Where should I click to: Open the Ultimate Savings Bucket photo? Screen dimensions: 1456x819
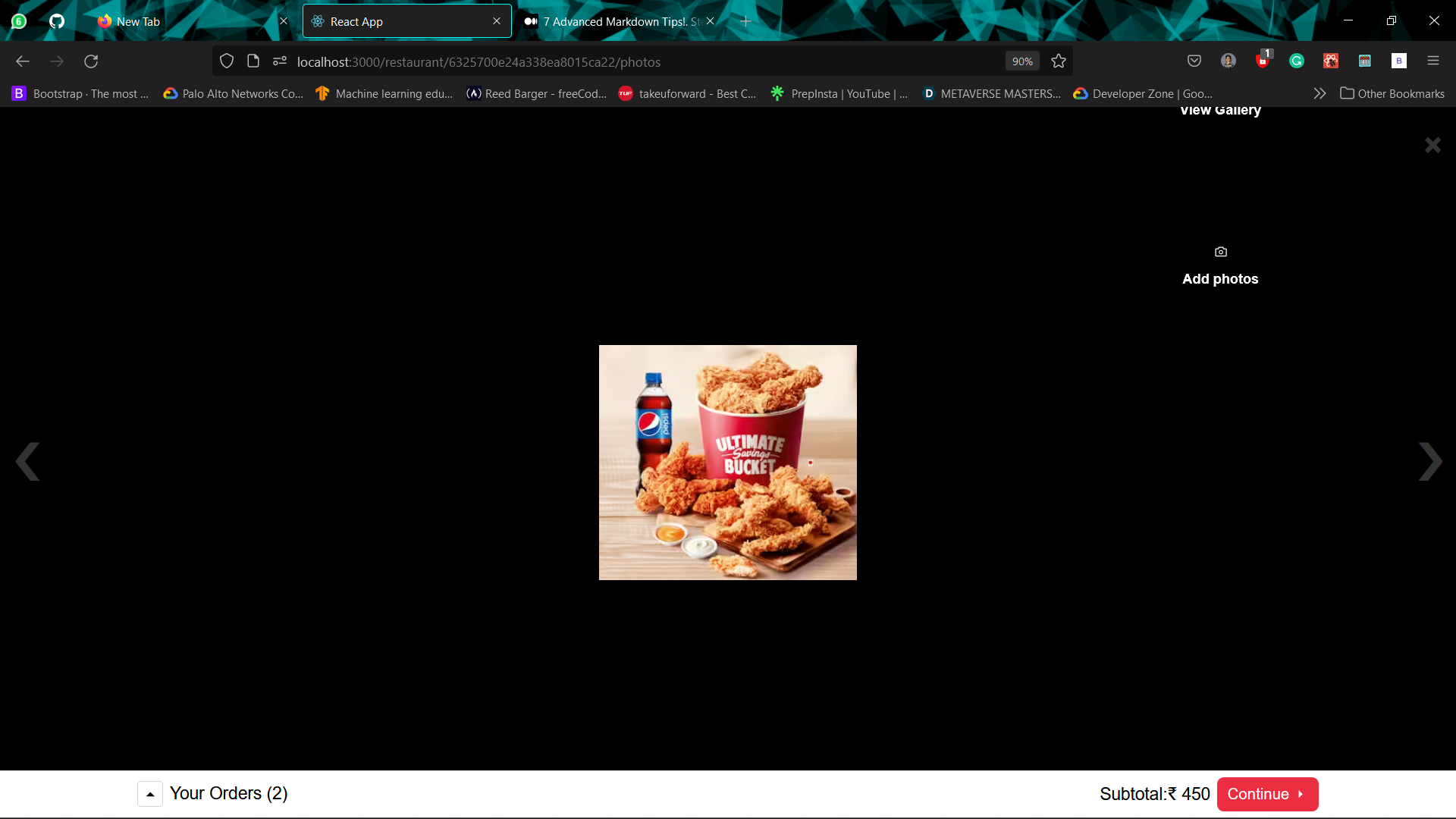(728, 463)
